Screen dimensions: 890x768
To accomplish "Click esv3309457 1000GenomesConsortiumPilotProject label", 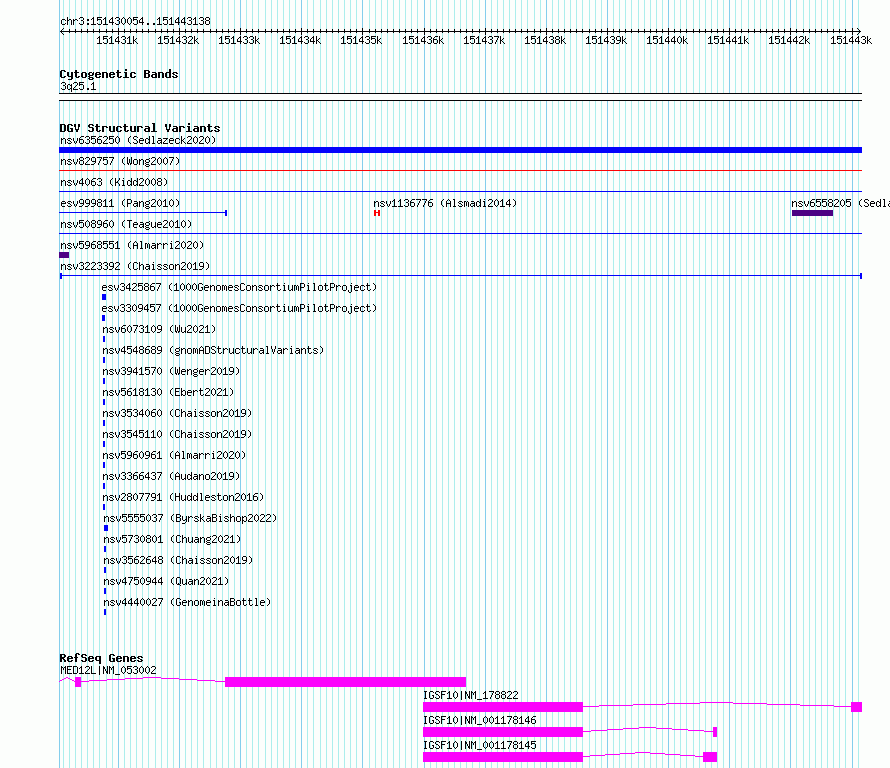I will 239,308.
